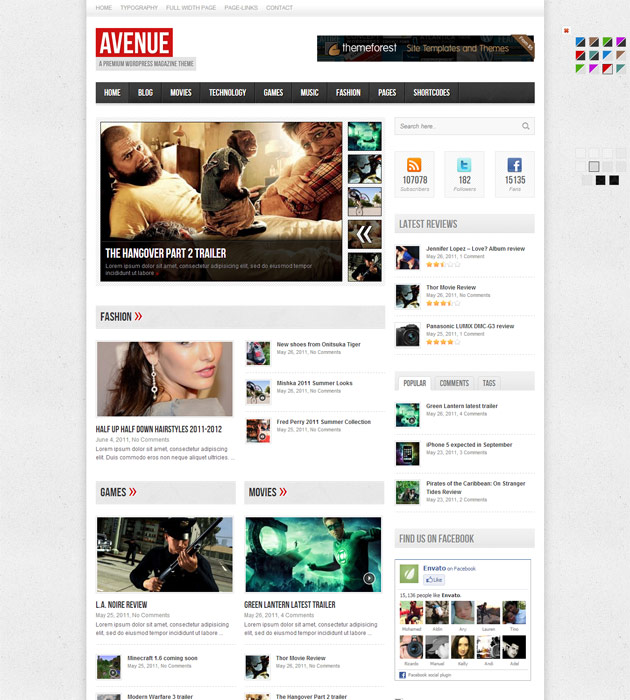630x700 pixels.
Task: Open Pages in the navigation bar
Action: coord(387,92)
